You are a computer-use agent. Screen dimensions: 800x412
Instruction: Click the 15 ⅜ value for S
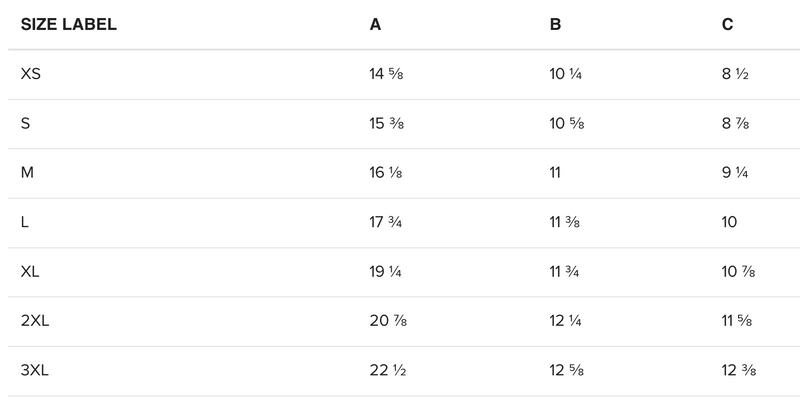click(x=387, y=124)
